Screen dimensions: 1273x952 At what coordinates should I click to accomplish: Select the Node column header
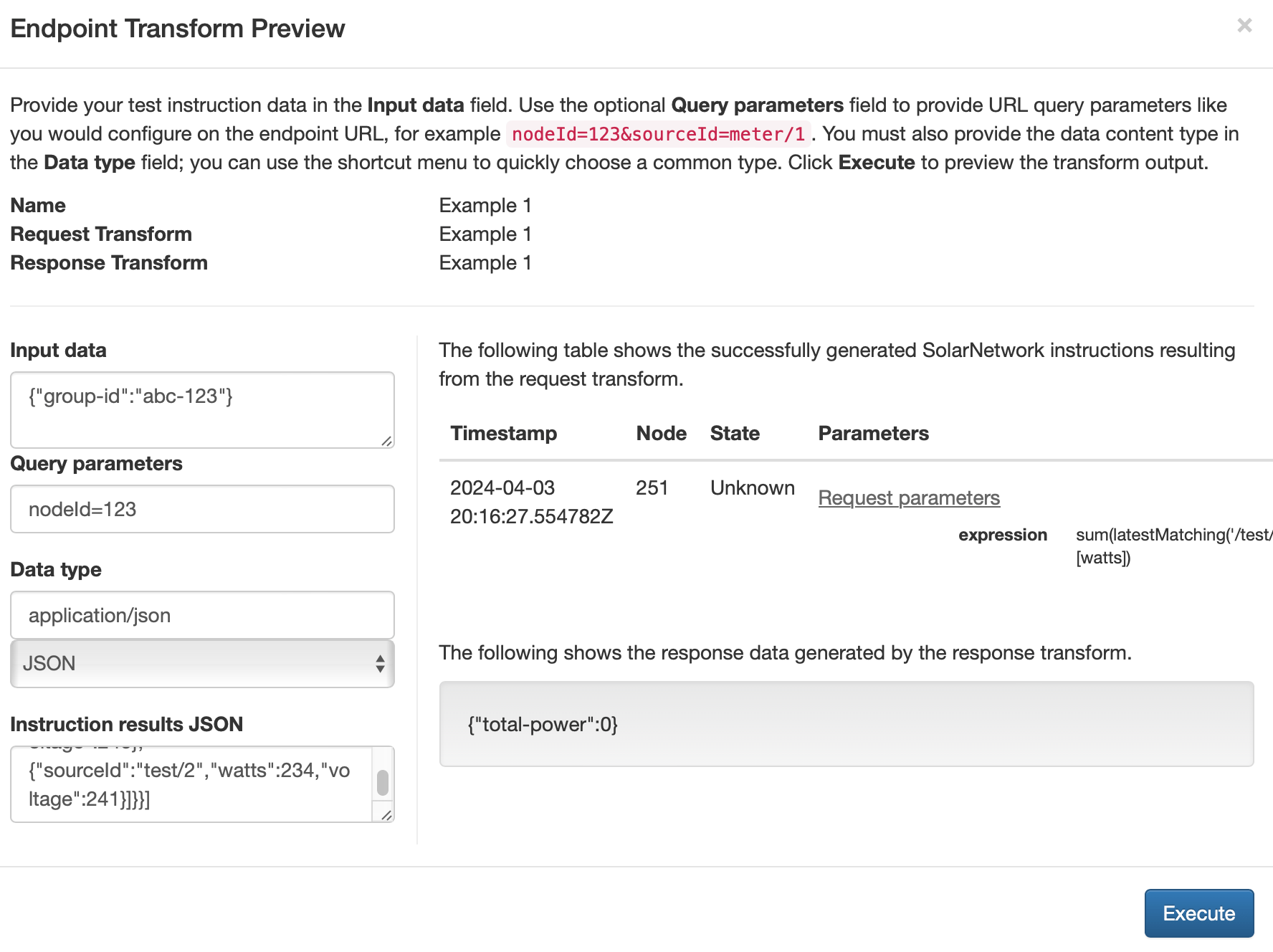[x=661, y=433]
